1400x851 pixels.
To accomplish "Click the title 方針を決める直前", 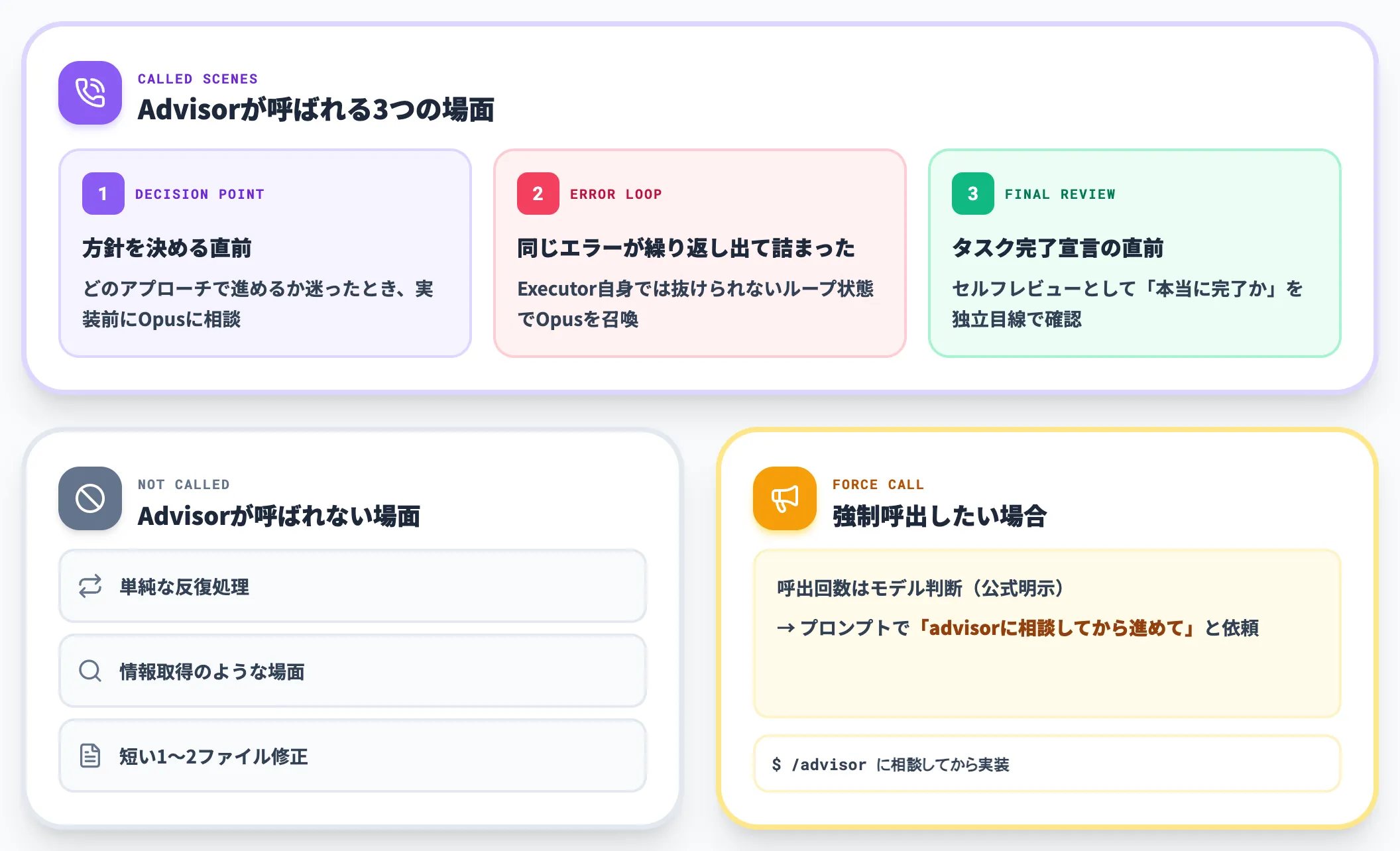I will (167, 248).
